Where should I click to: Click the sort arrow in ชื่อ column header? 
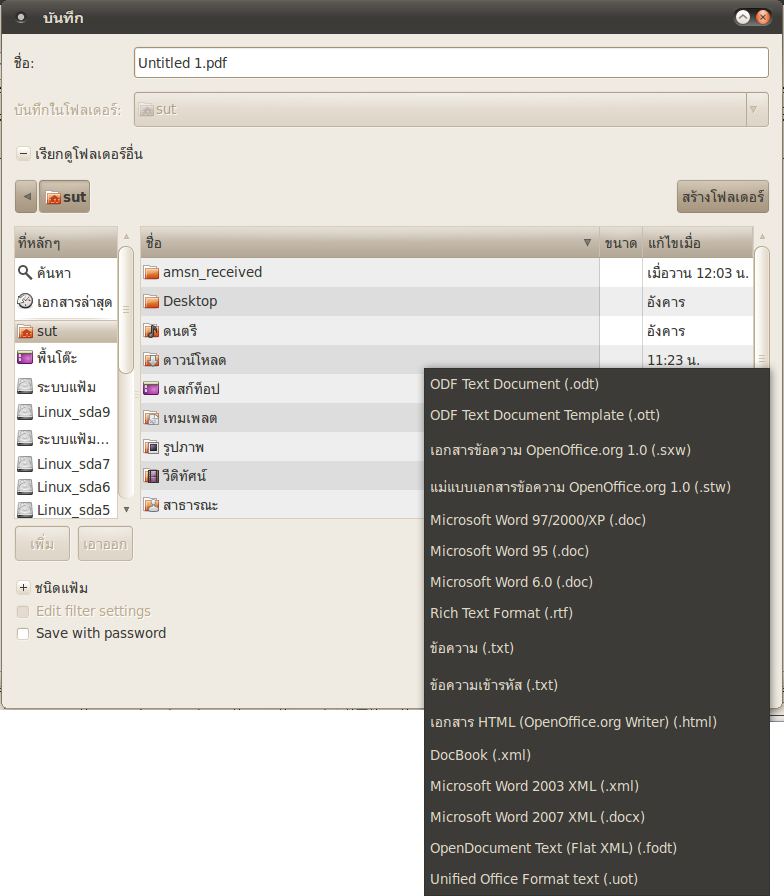587,242
